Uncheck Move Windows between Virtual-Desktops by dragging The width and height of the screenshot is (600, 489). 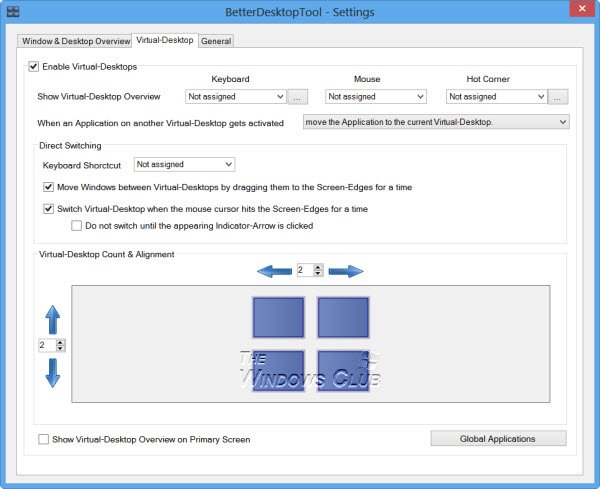coord(48,187)
